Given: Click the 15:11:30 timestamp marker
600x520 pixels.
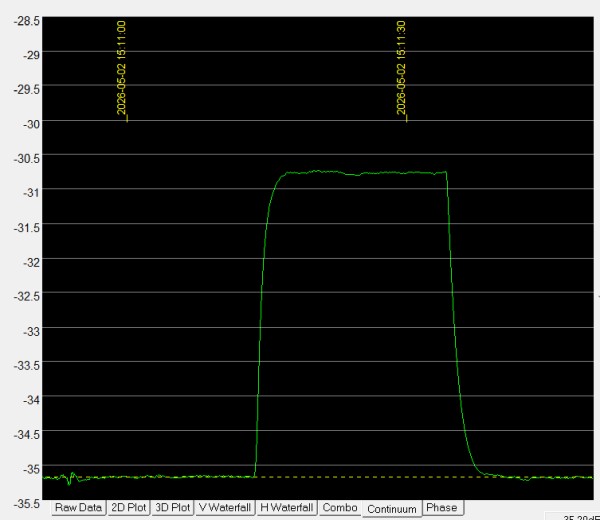Looking at the screenshot, I should tap(401, 68).
